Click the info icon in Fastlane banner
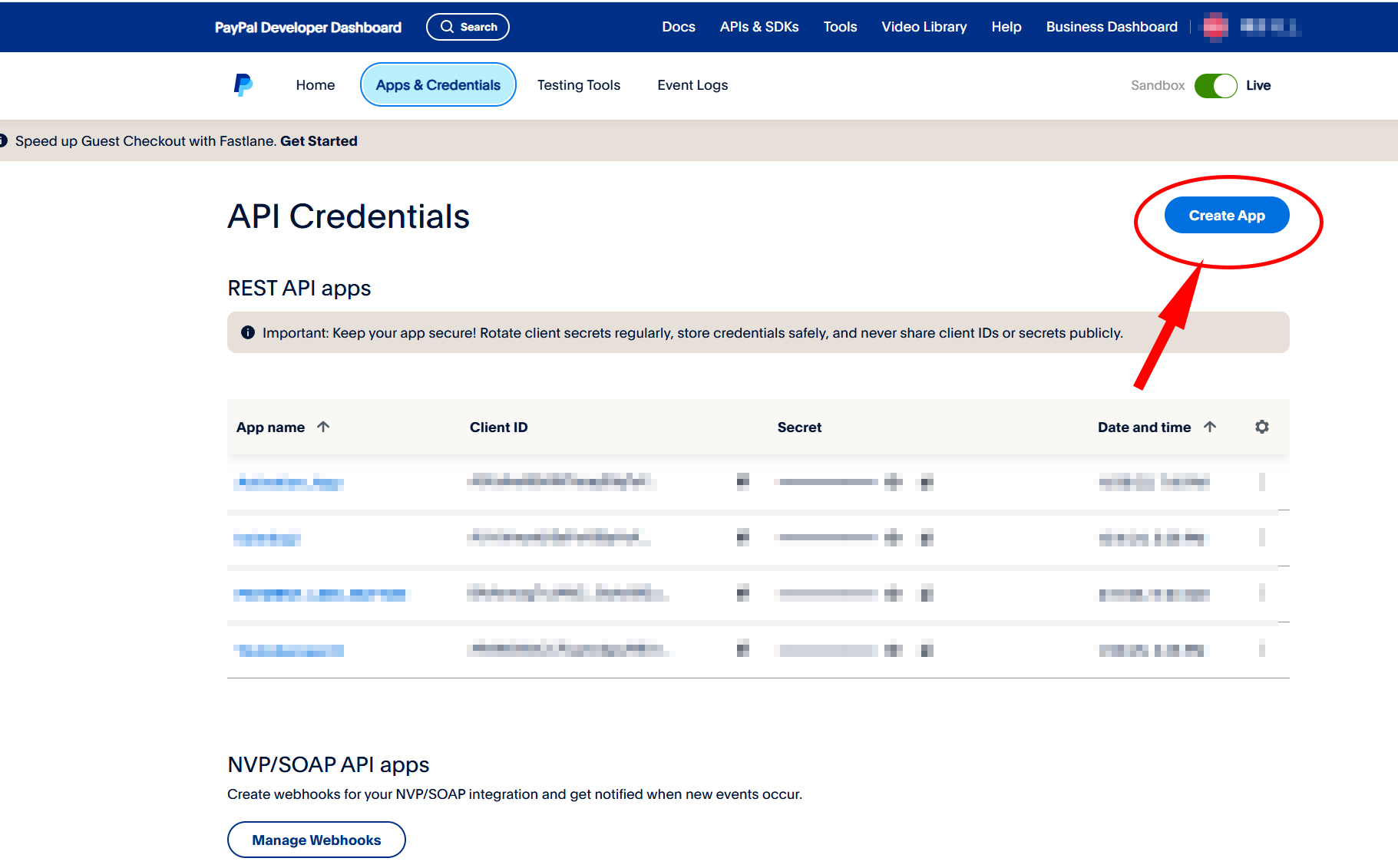Viewport: 1398px width, 868px height. (3, 140)
